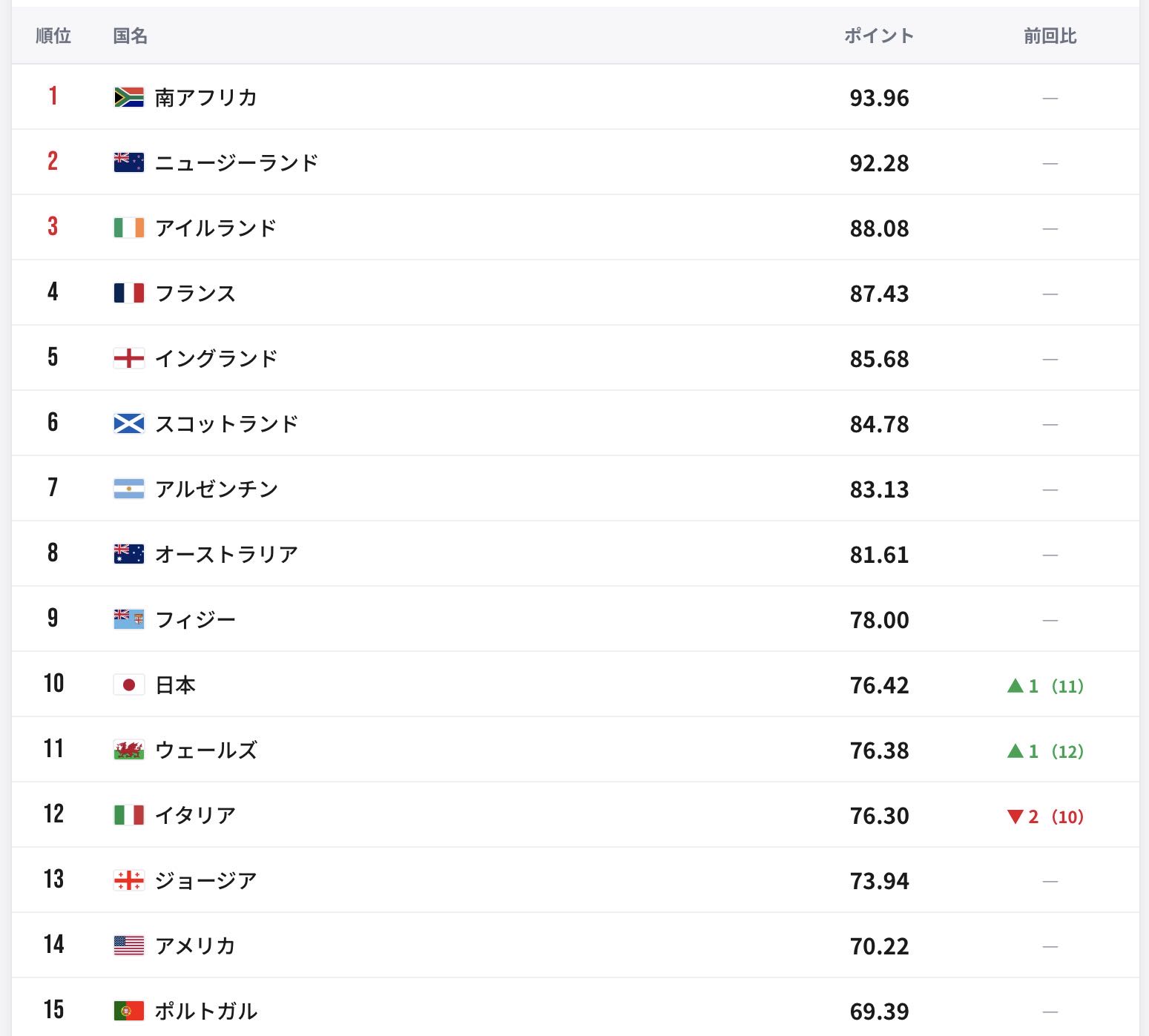The width and height of the screenshot is (1149, 1036).
Task: Click the Fiji flag icon
Action: pyautogui.click(x=128, y=619)
